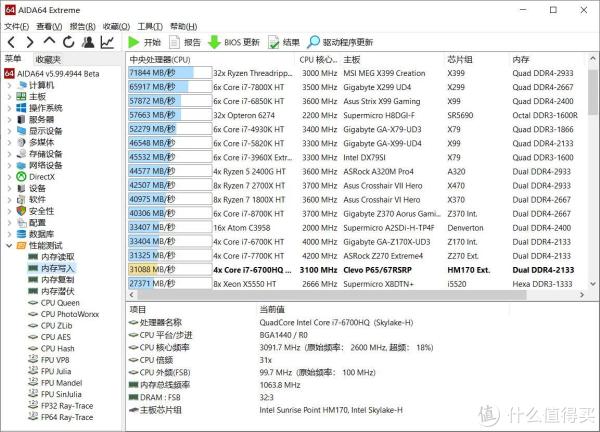Image resolution: width=600 pixels, height=432 pixels.
Task: Open 帮助(H) menu
Action: (184, 26)
